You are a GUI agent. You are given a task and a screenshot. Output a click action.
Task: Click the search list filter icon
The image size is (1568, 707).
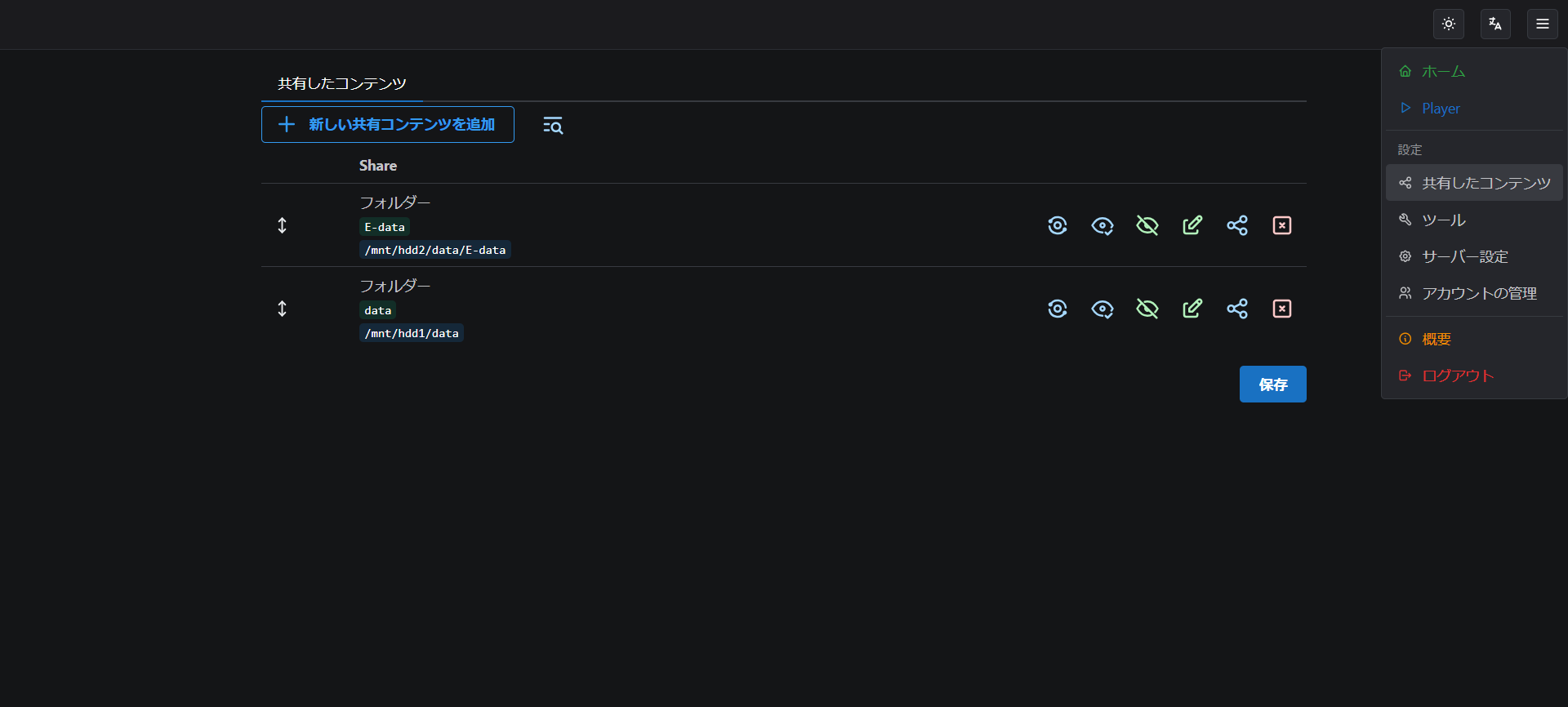tap(553, 125)
